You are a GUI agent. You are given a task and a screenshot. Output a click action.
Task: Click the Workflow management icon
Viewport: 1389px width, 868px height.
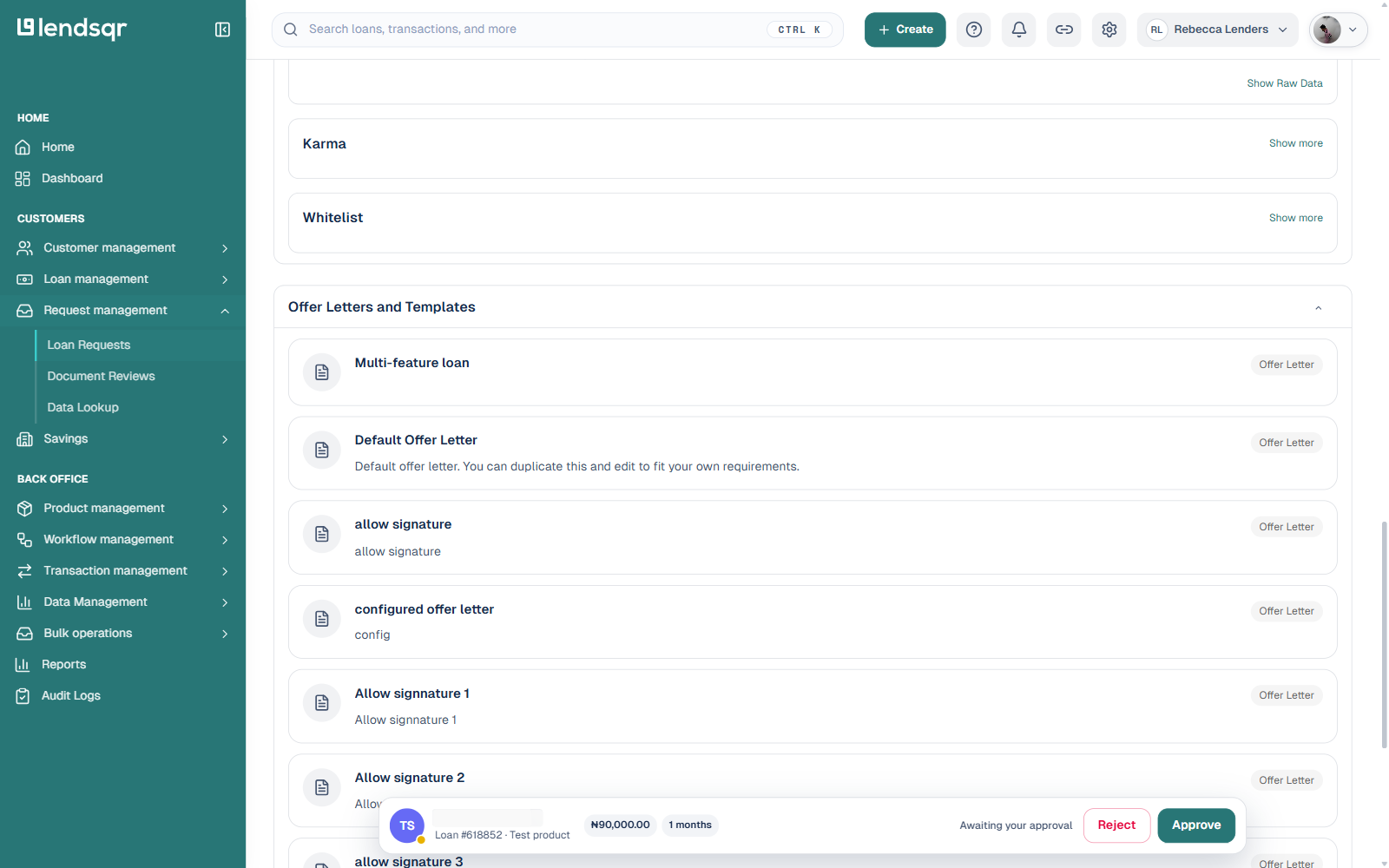[x=25, y=540]
